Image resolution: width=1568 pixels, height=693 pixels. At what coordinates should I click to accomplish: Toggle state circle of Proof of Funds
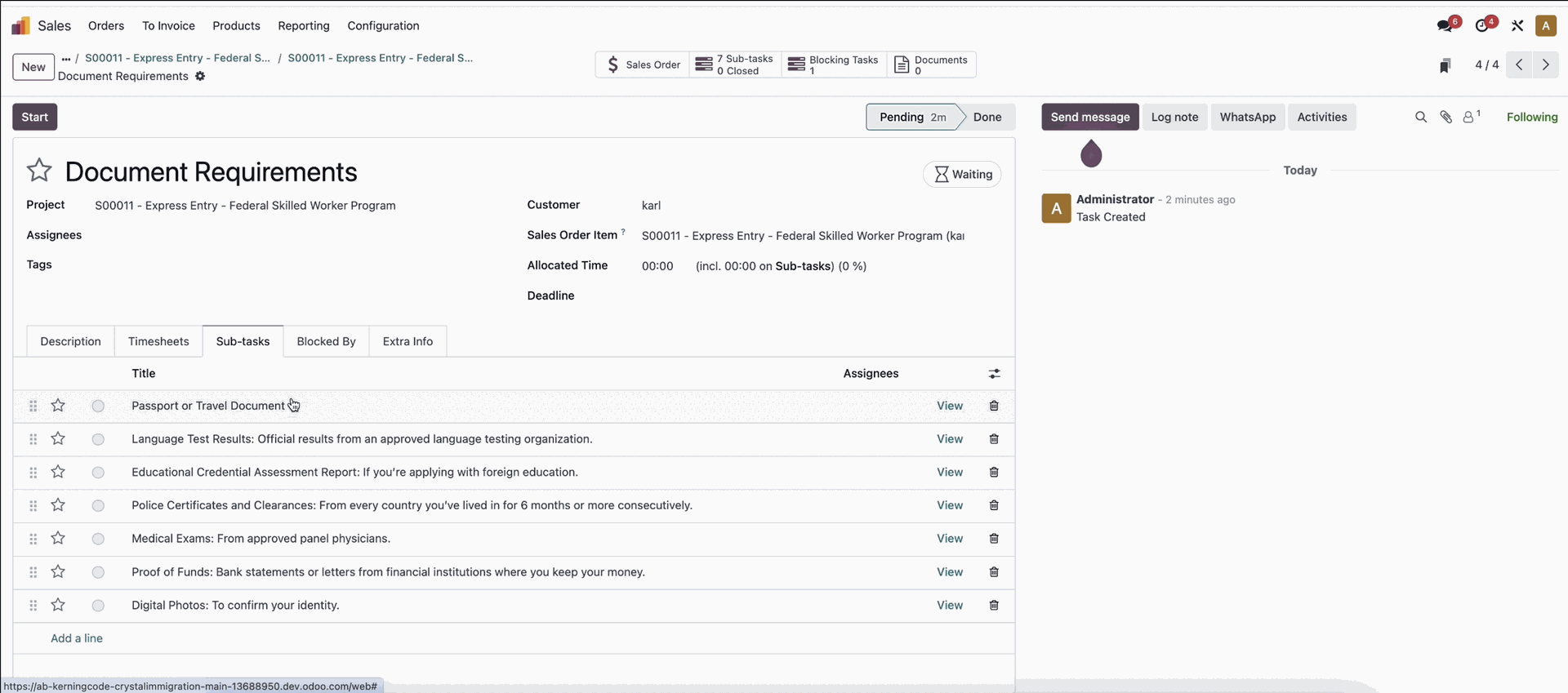(98, 572)
